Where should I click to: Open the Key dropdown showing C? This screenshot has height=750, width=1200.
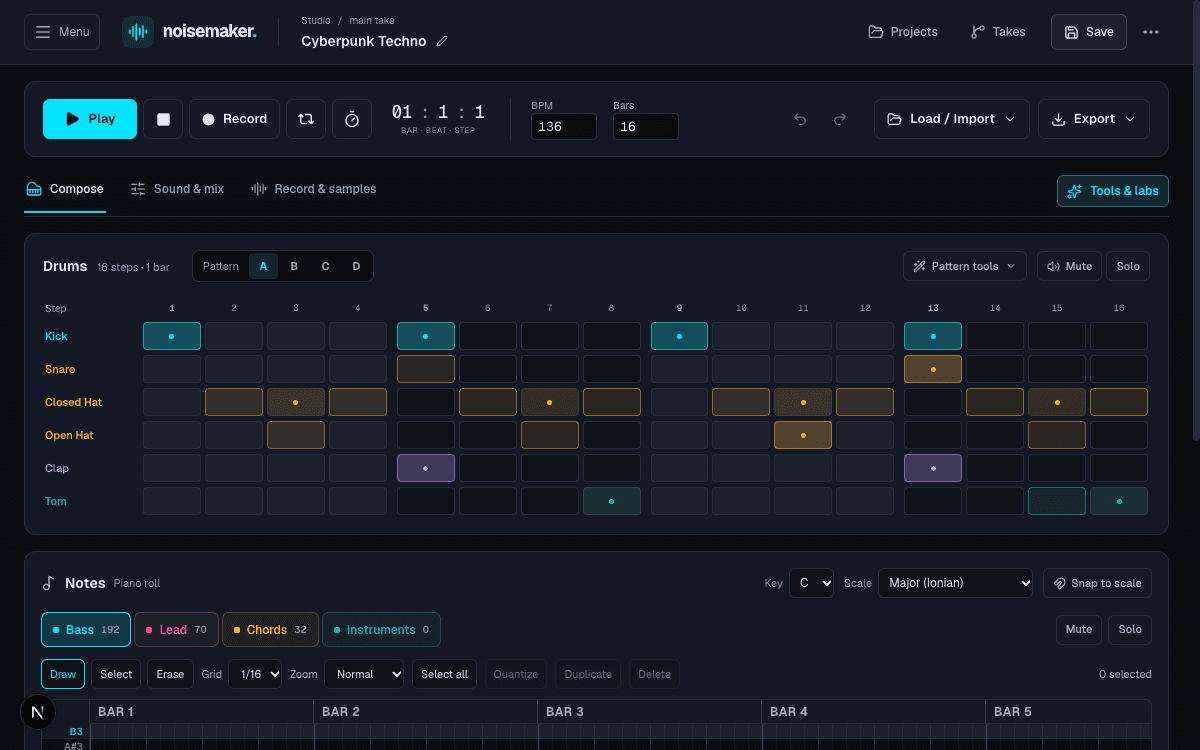click(x=811, y=583)
